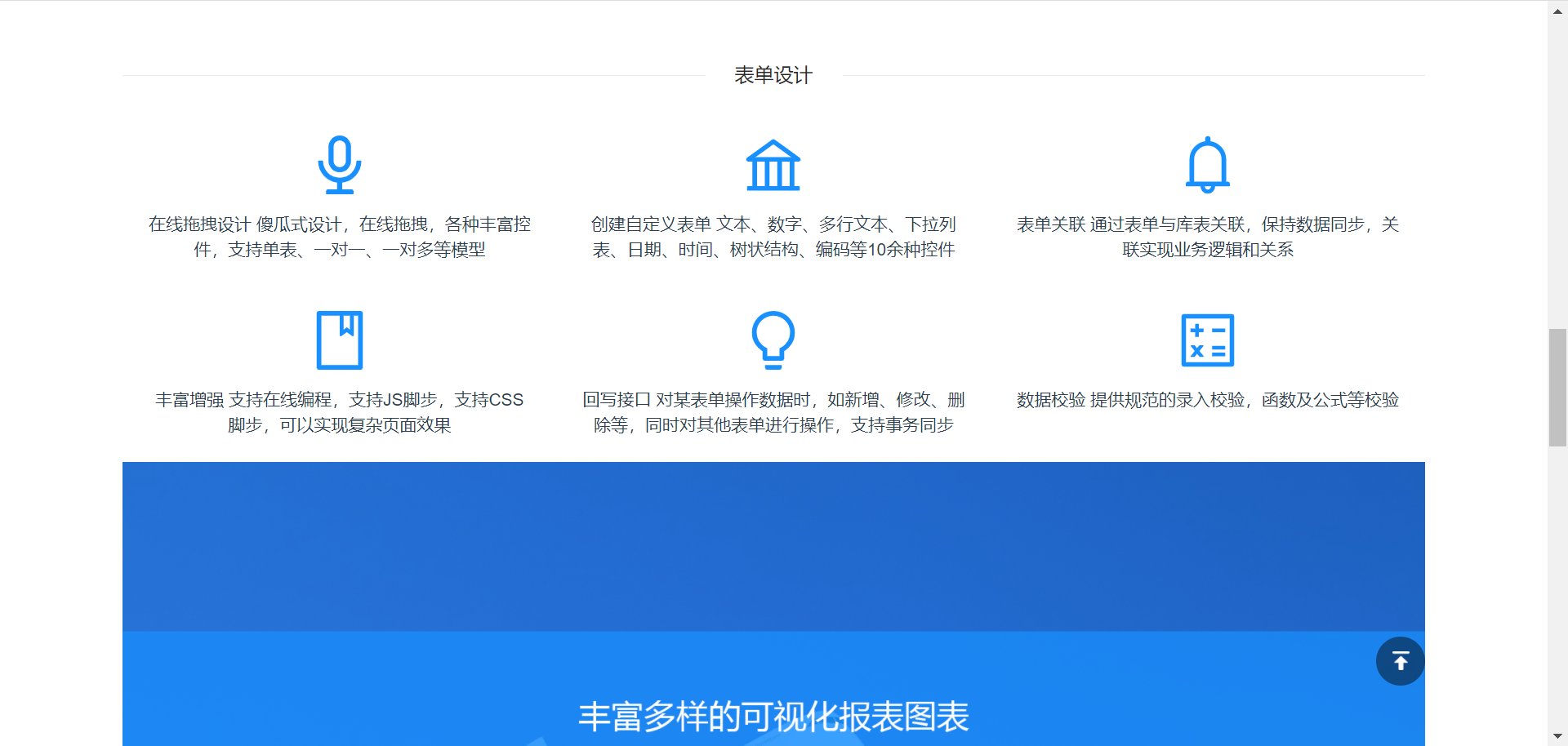Screen dimensions: 1568x746
Task: Click the lightbulb icon above 回写接口
Action: [773, 340]
